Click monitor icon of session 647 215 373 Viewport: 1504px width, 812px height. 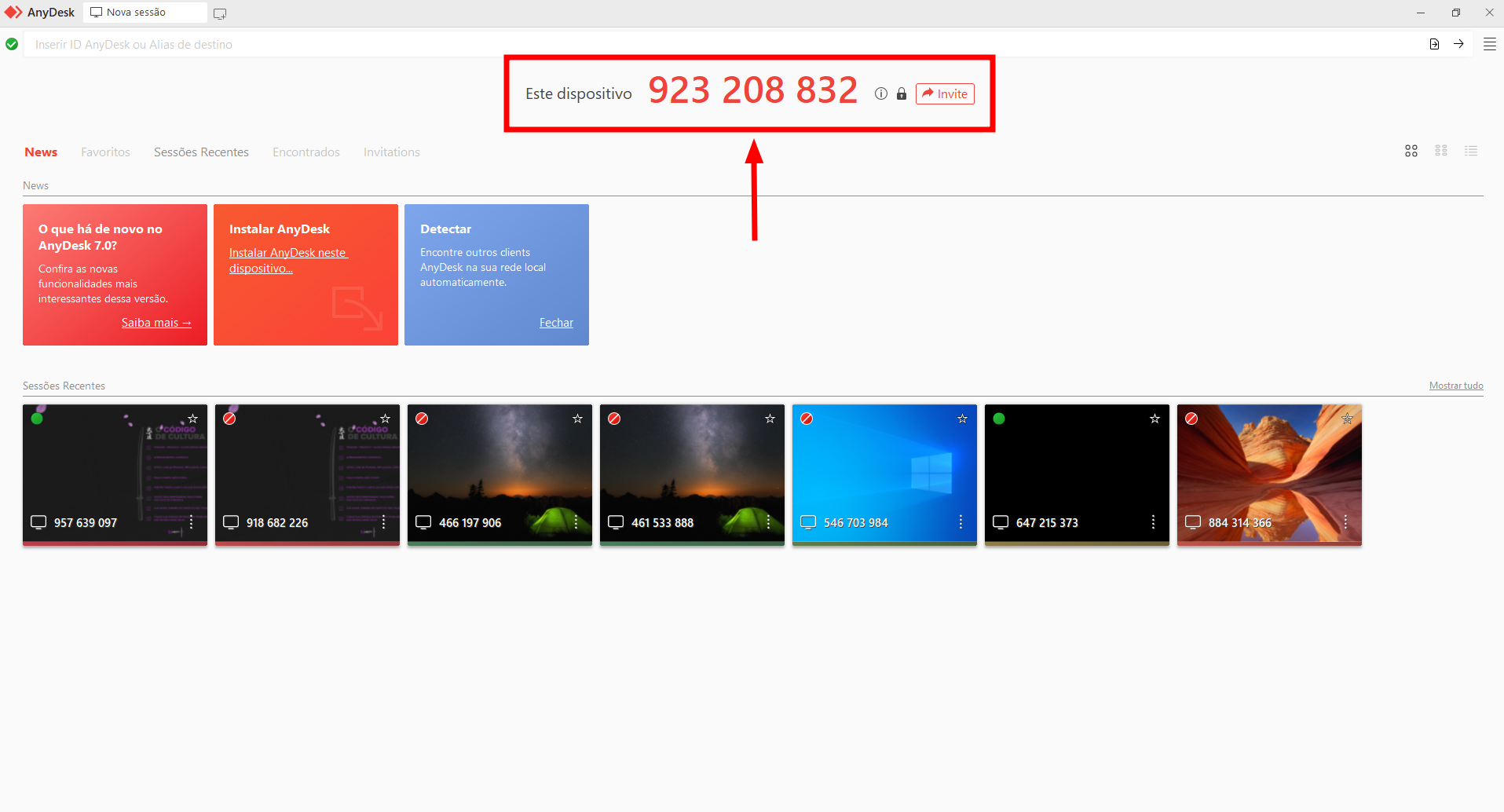coord(1001,522)
